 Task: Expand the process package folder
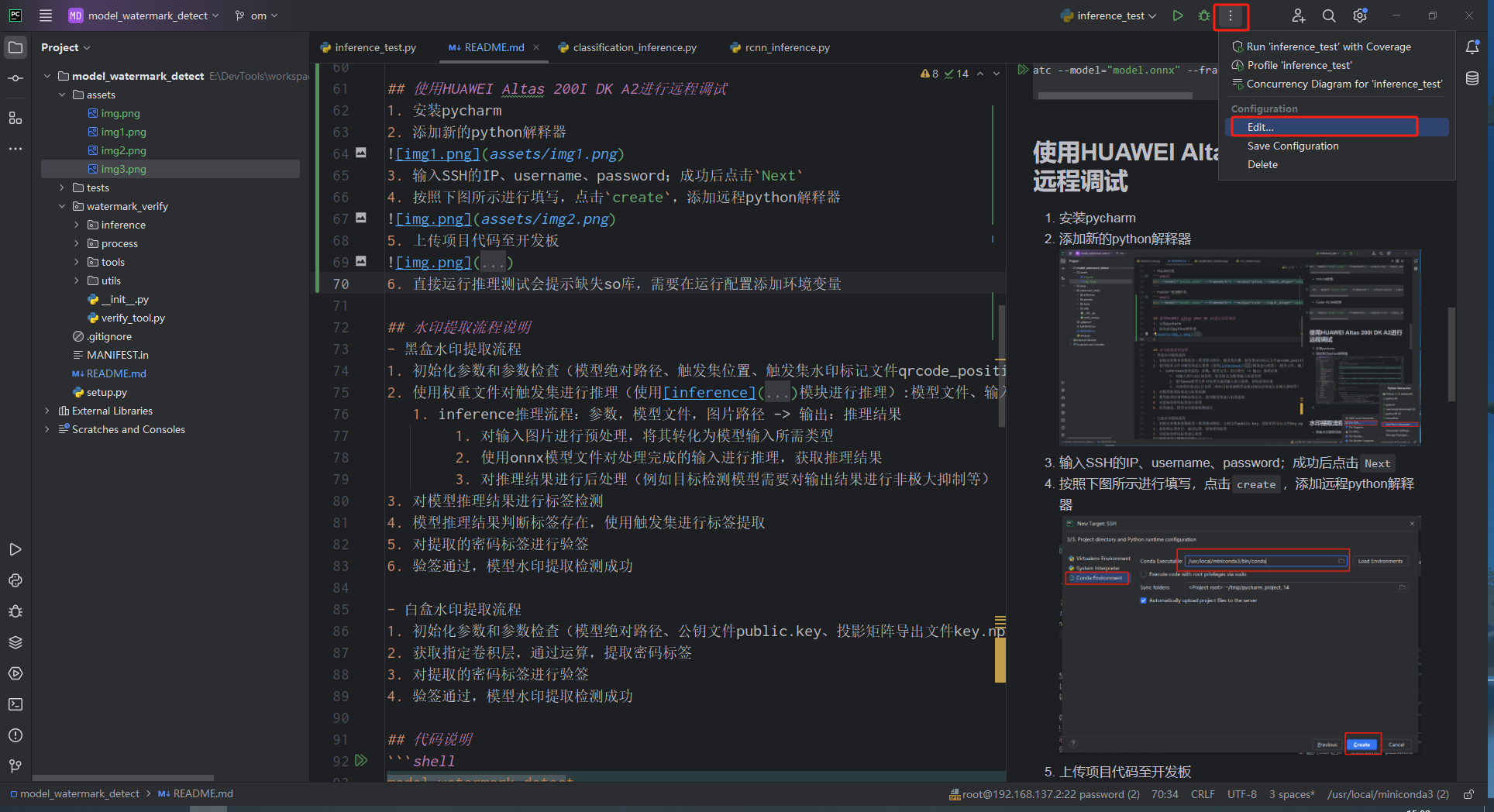tap(76, 243)
